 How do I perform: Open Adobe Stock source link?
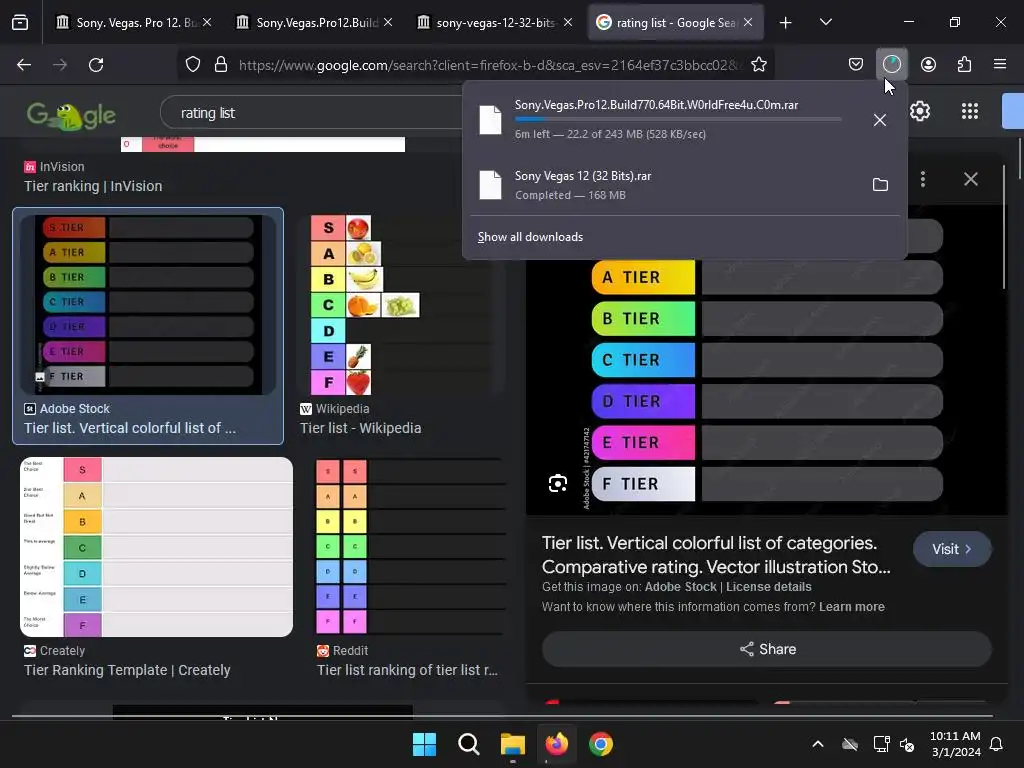pos(680,587)
